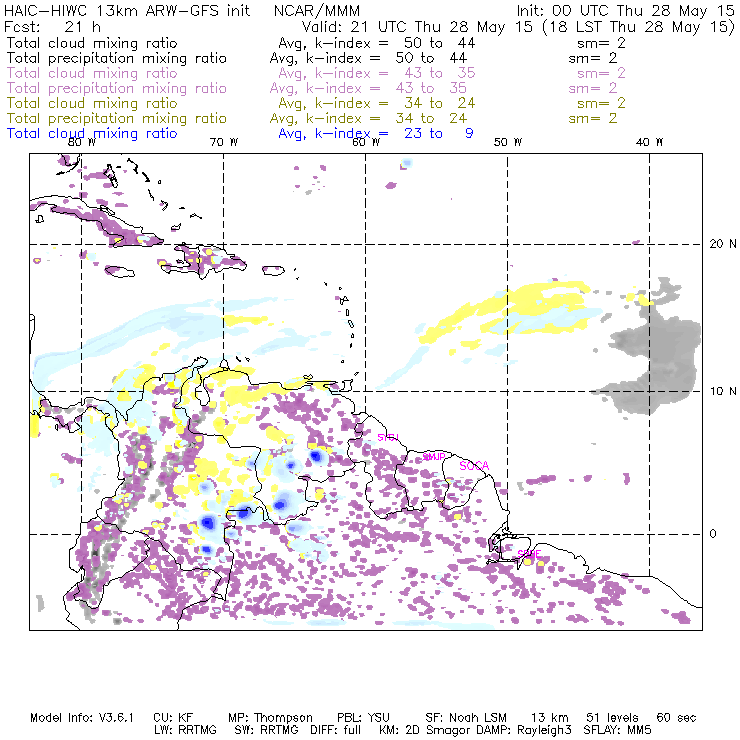Select the SBBE station marker near the equator

[x=529, y=553]
